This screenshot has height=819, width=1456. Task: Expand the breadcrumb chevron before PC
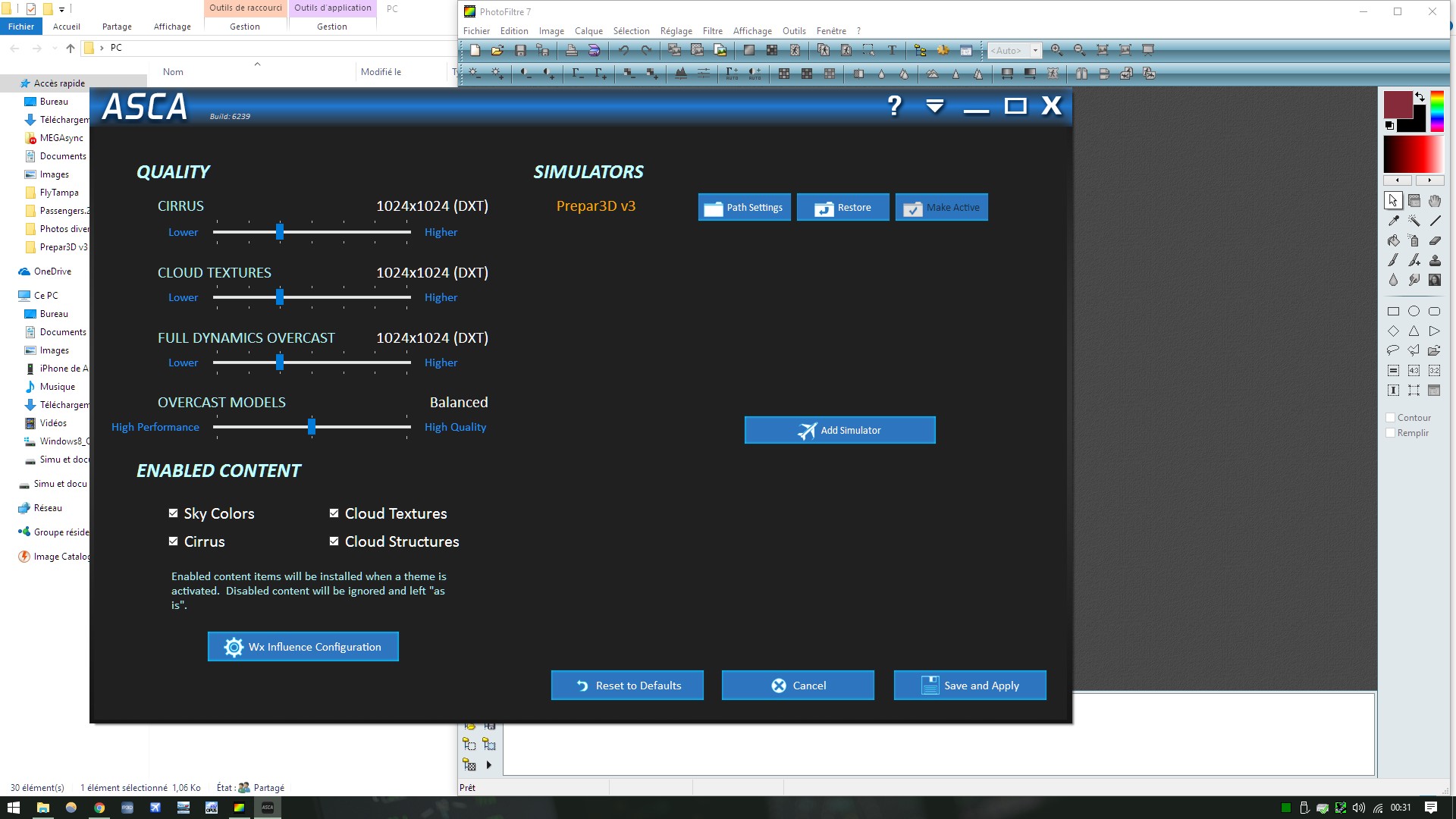pyautogui.click(x=102, y=48)
